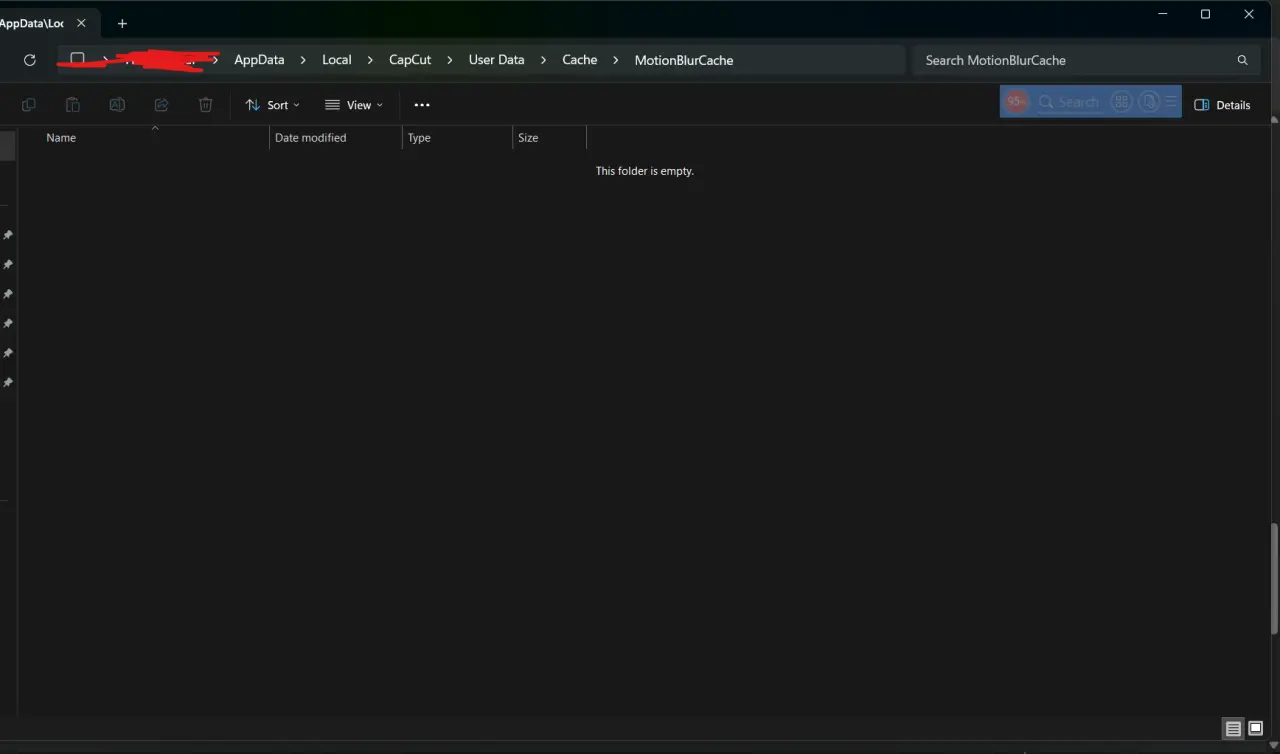Expand the chevron between Local and CapCut
Viewport: 1280px width, 754px height.
click(x=370, y=60)
